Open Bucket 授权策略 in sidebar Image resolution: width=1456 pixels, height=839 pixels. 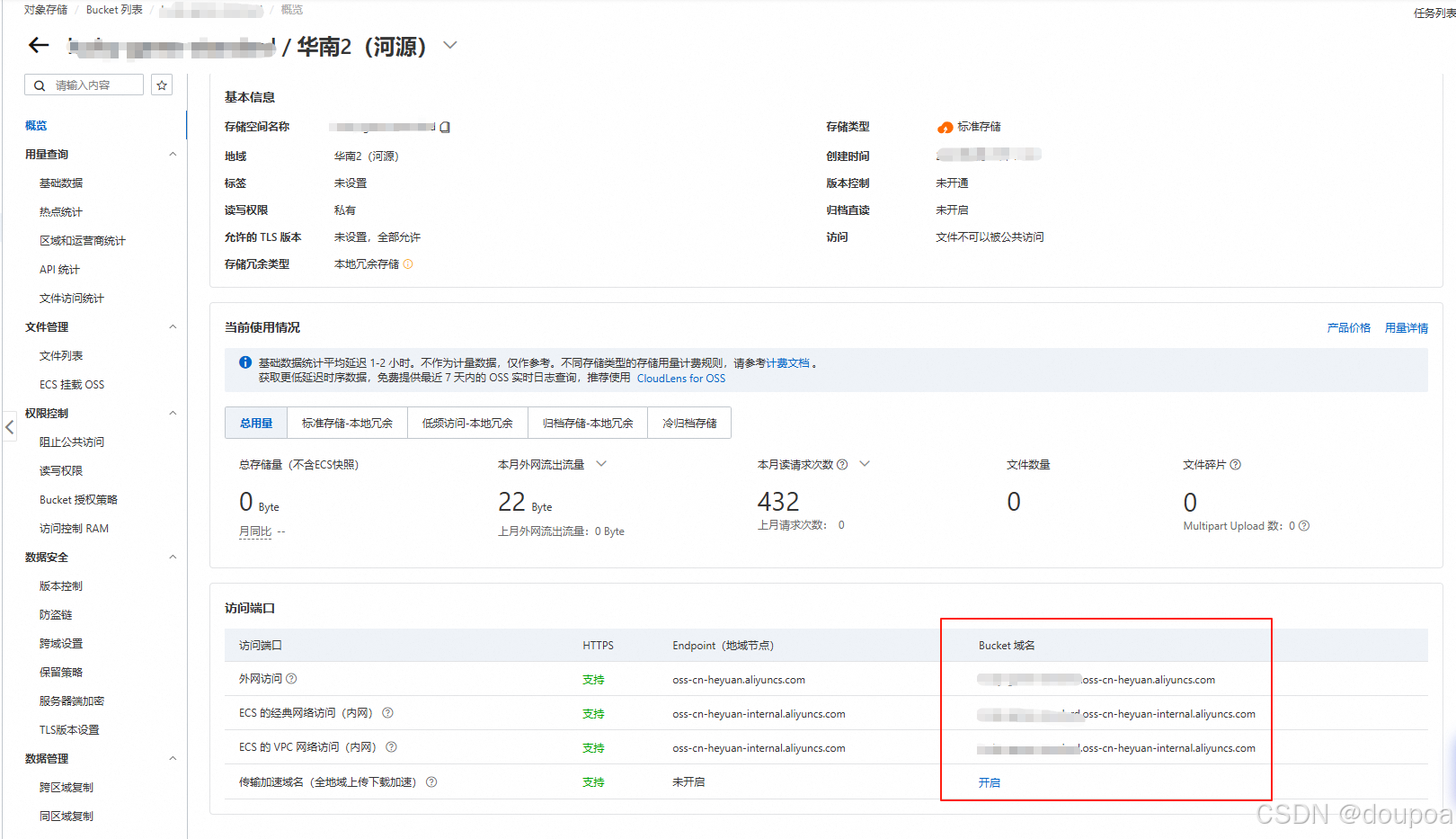(78, 500)
